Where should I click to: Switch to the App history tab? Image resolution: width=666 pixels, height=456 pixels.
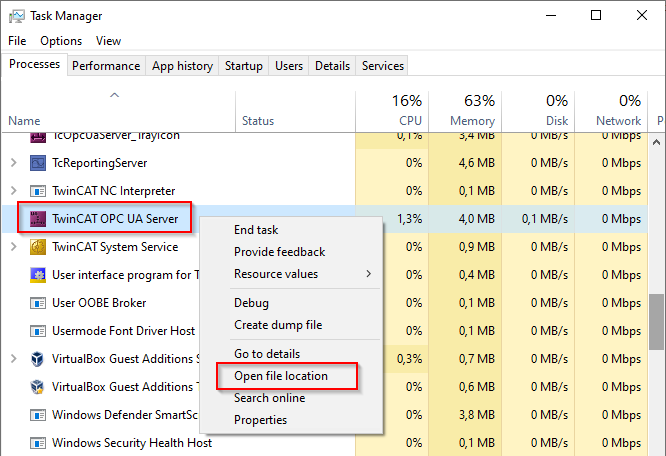[182, 66]
